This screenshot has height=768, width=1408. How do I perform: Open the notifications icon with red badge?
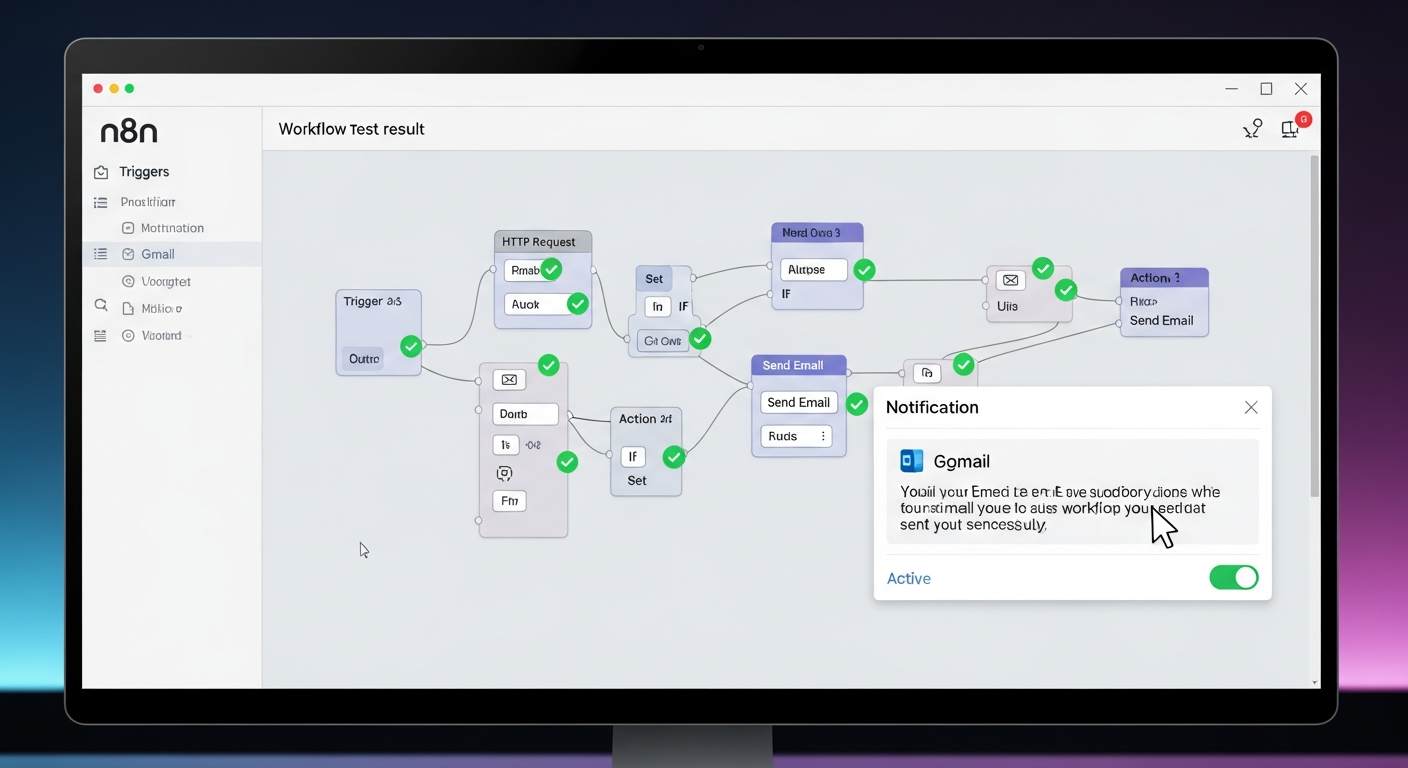tap(1292, 128)
